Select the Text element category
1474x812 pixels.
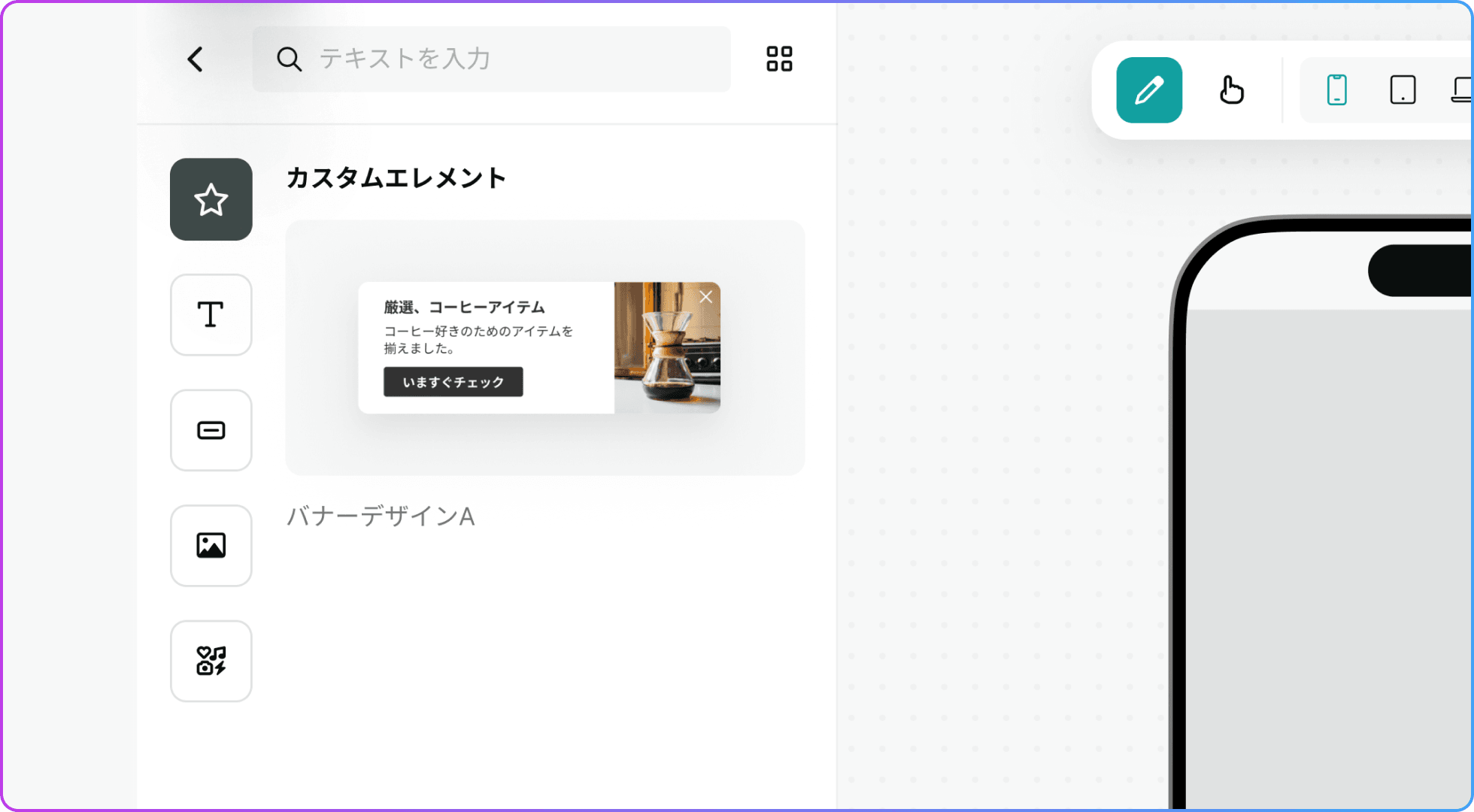(x=211, y=315)
